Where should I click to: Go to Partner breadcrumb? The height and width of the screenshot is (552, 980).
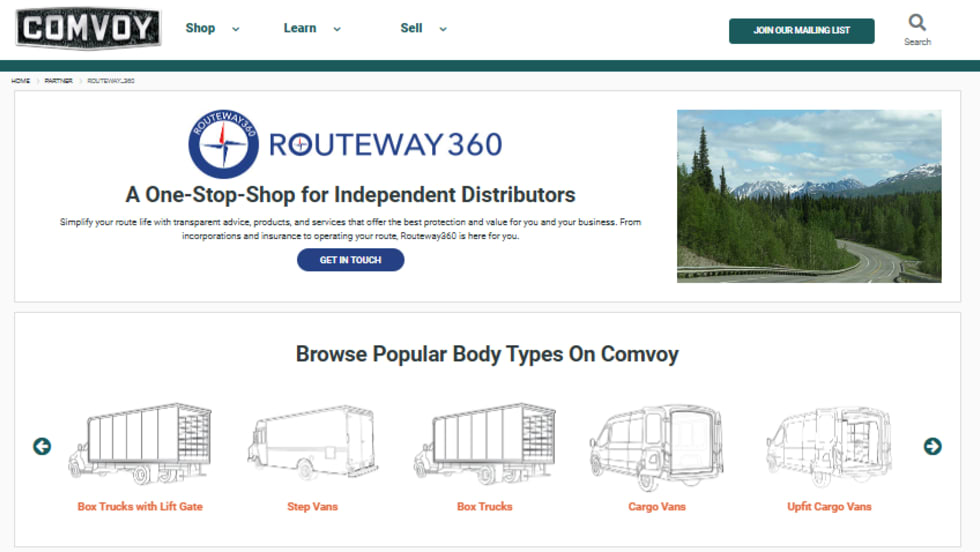58,81
